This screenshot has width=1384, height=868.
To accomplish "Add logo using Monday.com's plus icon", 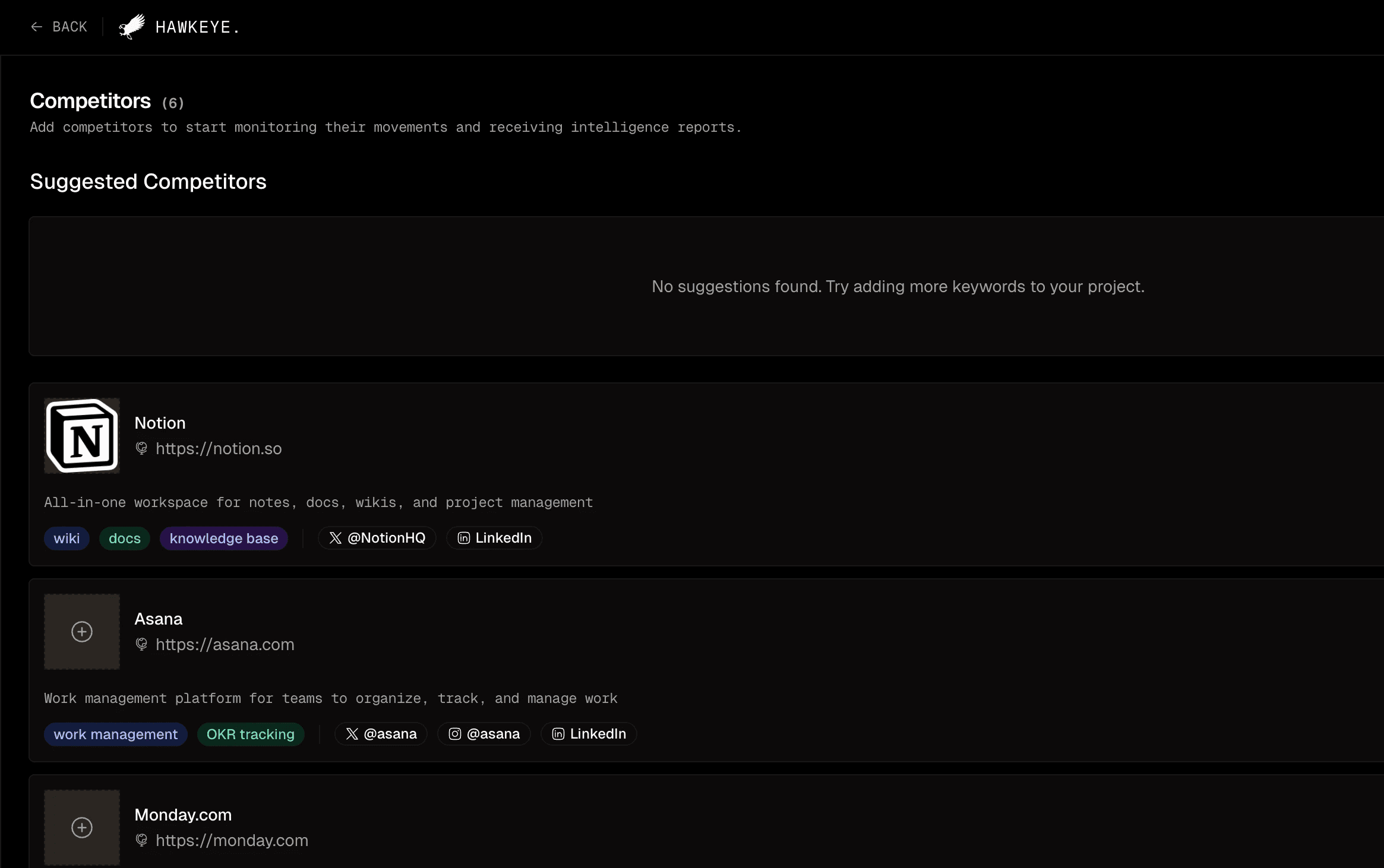I will tap(82, 828).
